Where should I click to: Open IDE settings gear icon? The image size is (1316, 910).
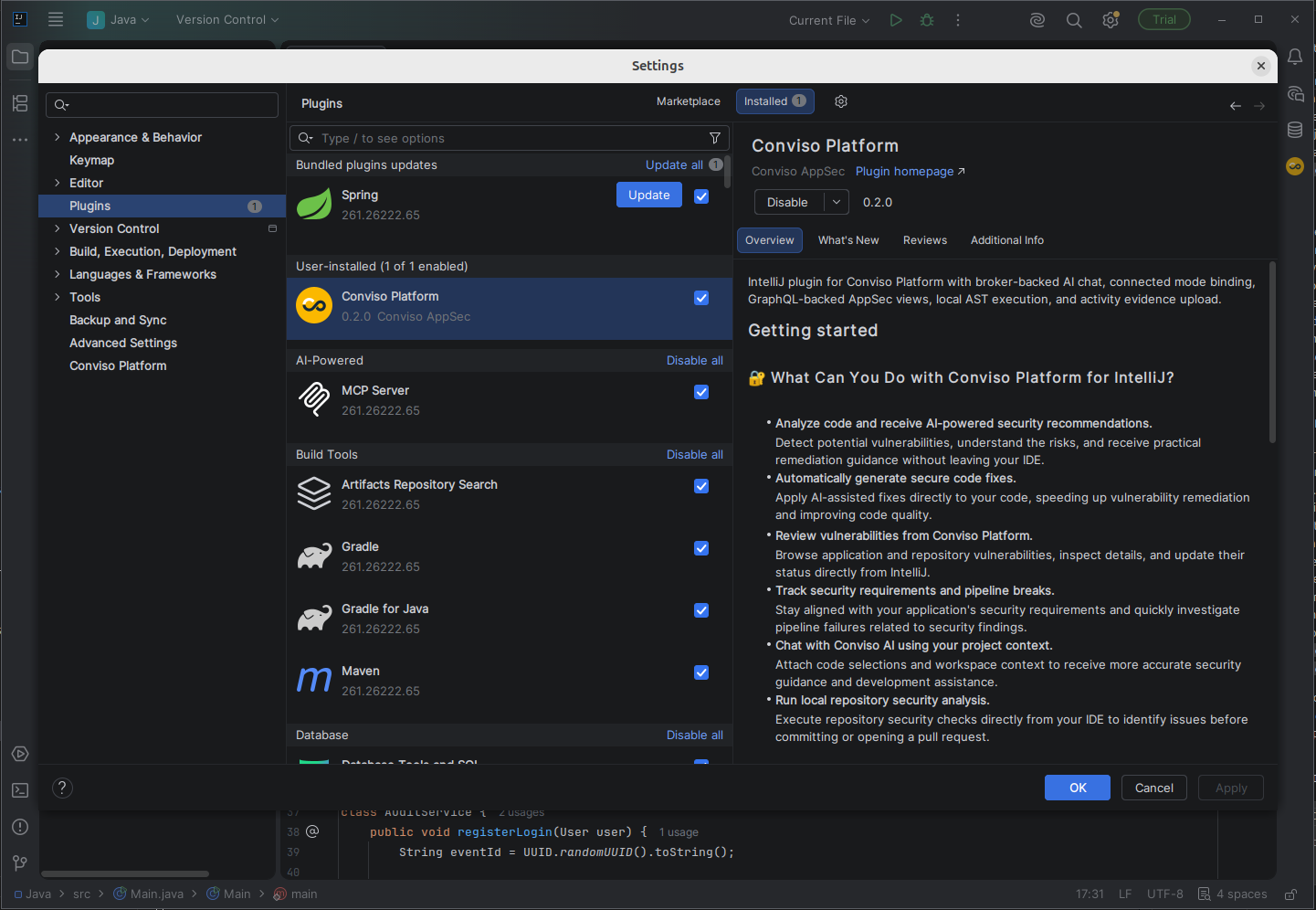pos(1111,20)
